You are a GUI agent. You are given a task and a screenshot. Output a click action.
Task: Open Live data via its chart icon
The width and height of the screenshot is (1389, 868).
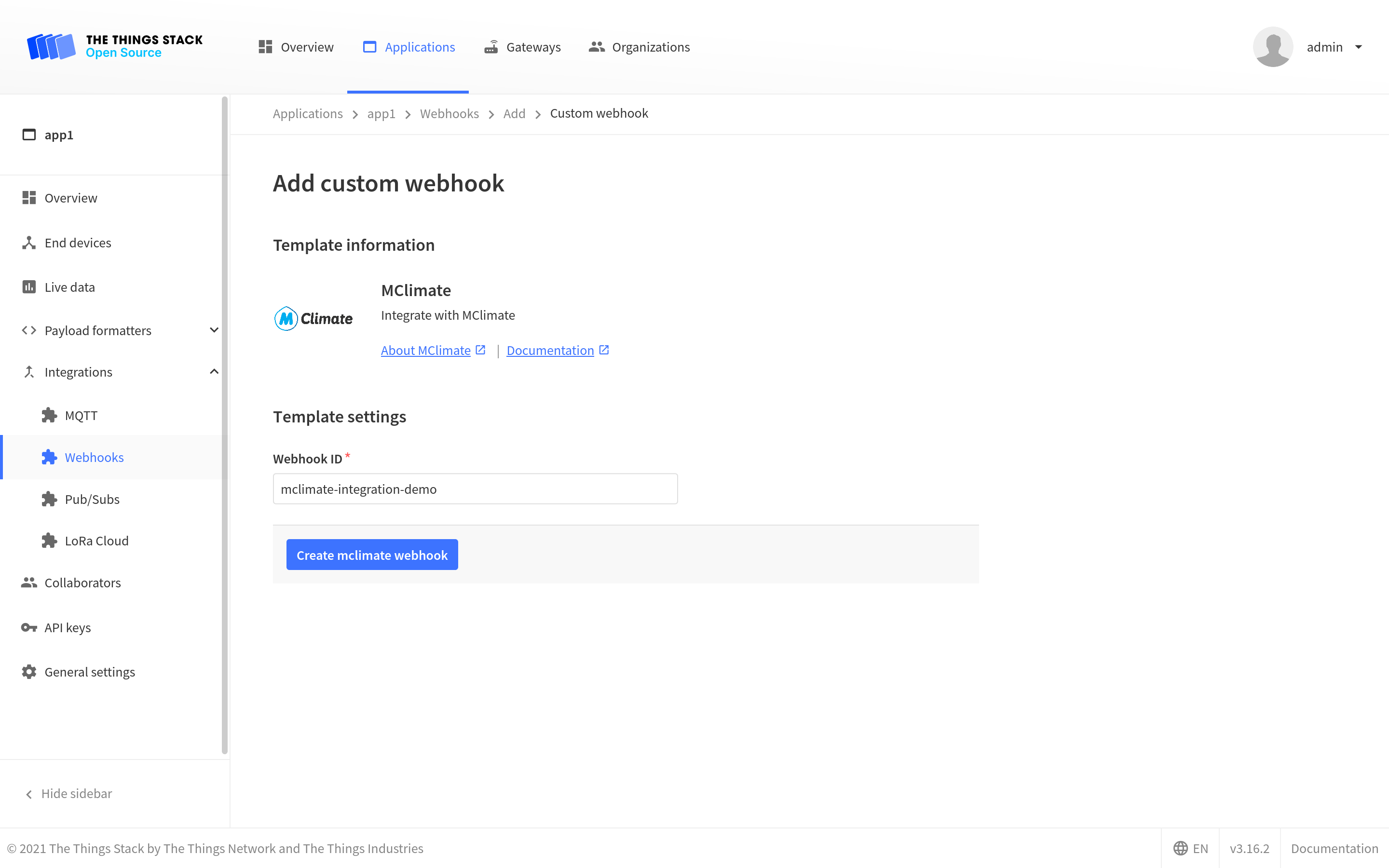[x=29, y=286]
